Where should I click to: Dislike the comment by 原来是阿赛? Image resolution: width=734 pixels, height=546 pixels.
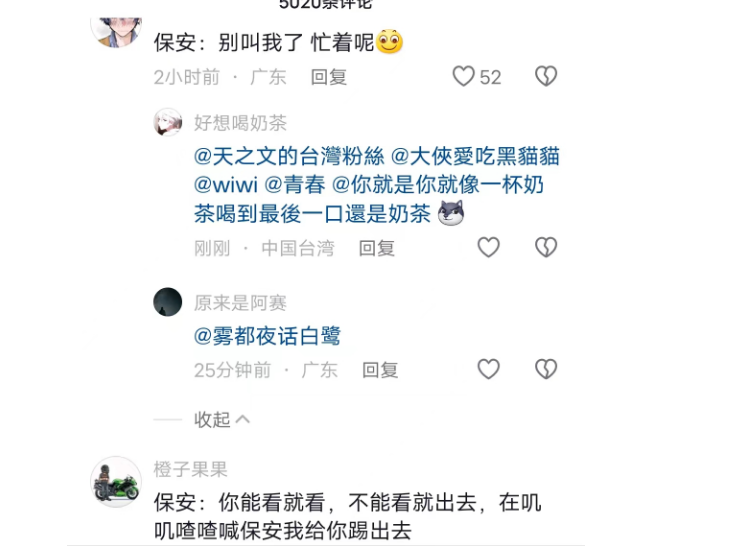click(546, 369)
